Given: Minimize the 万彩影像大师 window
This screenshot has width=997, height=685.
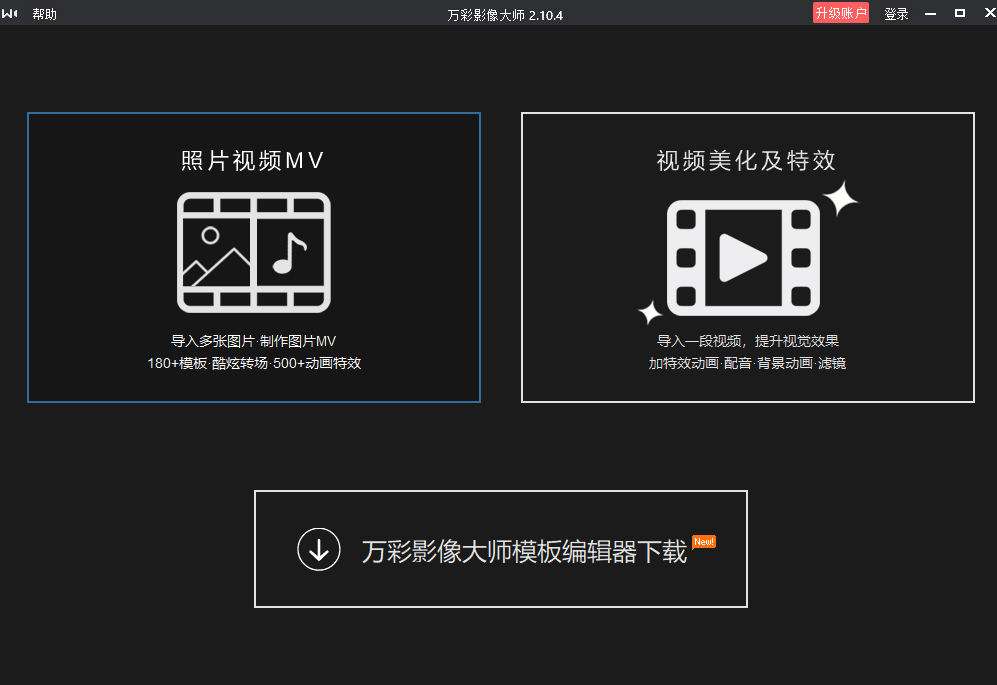Looking at the screenshot, I should click(930, 13).
